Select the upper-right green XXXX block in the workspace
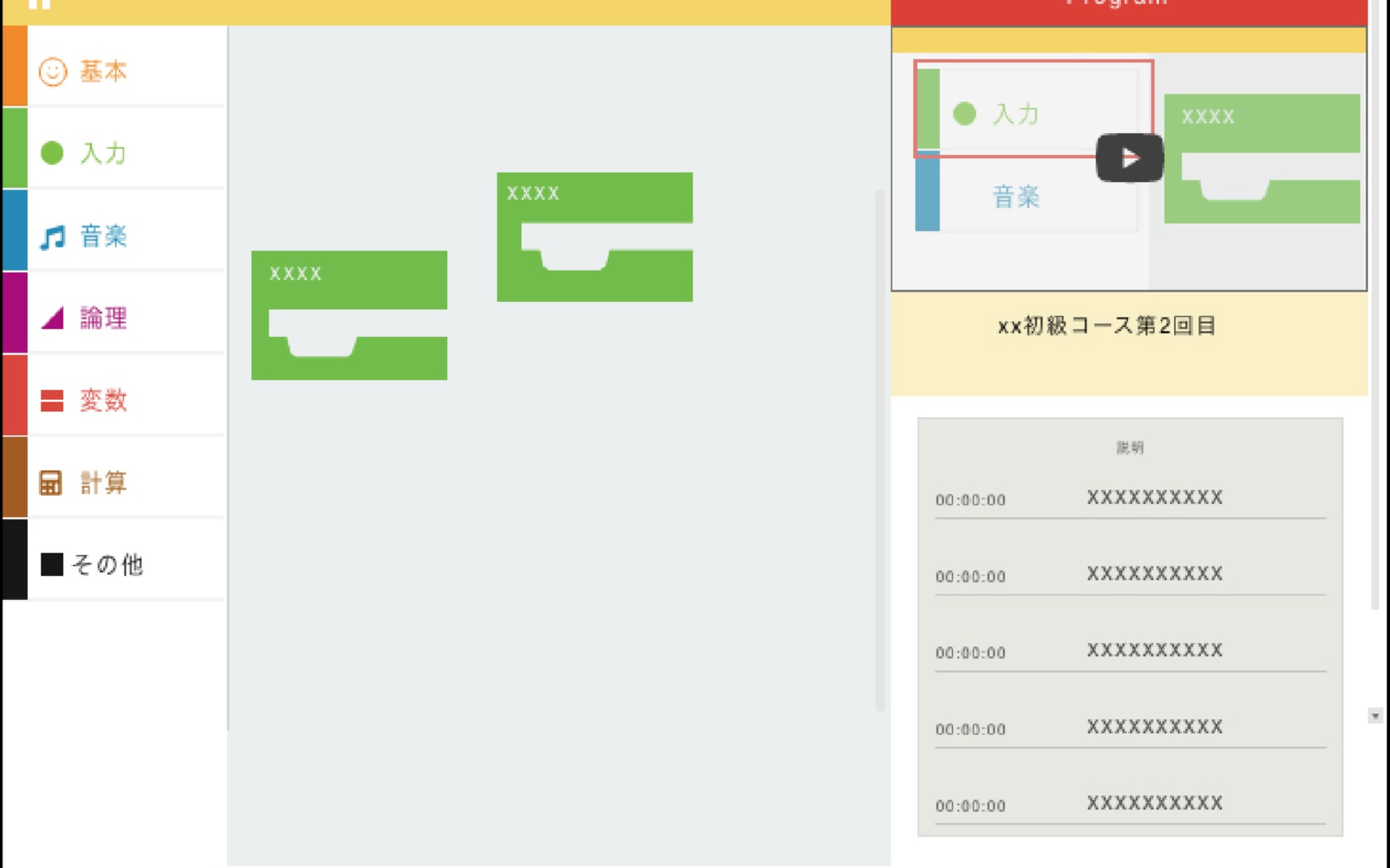The image size is (1390, 868). point(595,236)
